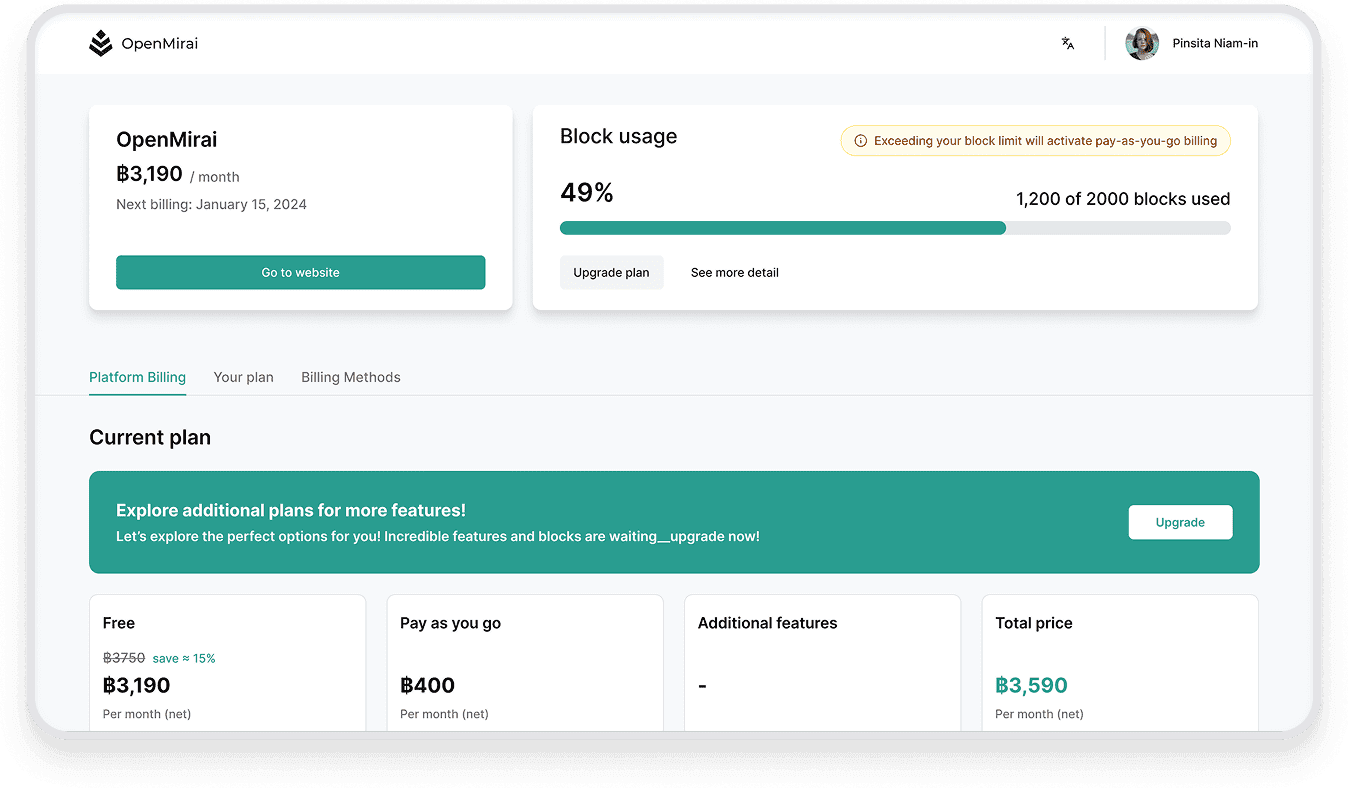Open the language translation icon

(x=1068, y=43)
